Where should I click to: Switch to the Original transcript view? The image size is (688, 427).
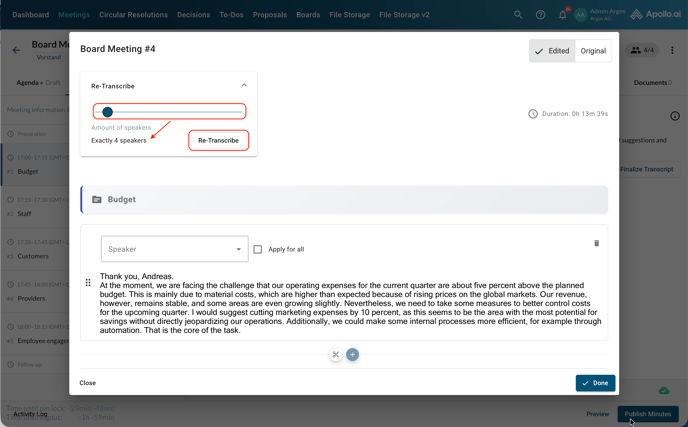click(x=593, y=51)
